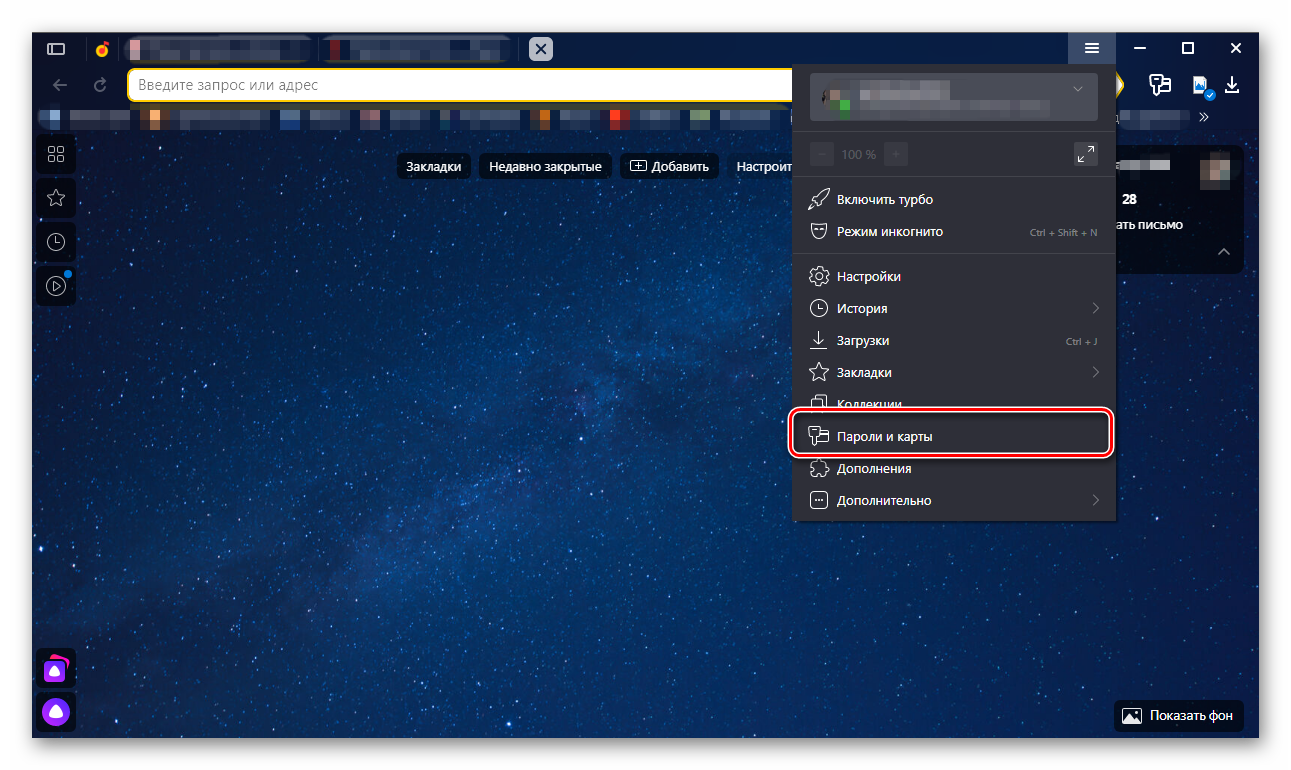Decrease zoom with the minus button
The image size is (1291, 770).
click(x=821, y=154)
